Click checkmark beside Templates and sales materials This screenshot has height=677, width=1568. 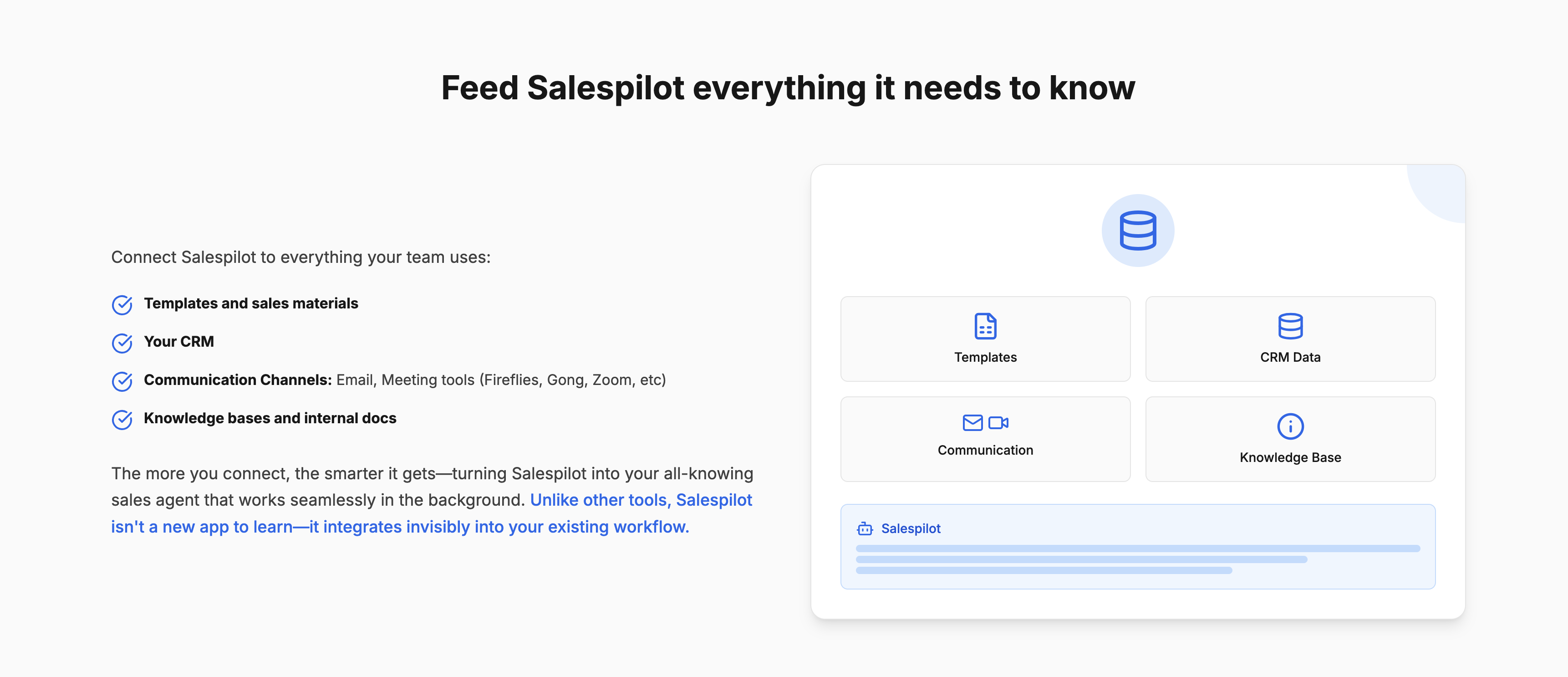tap(122, 305)
